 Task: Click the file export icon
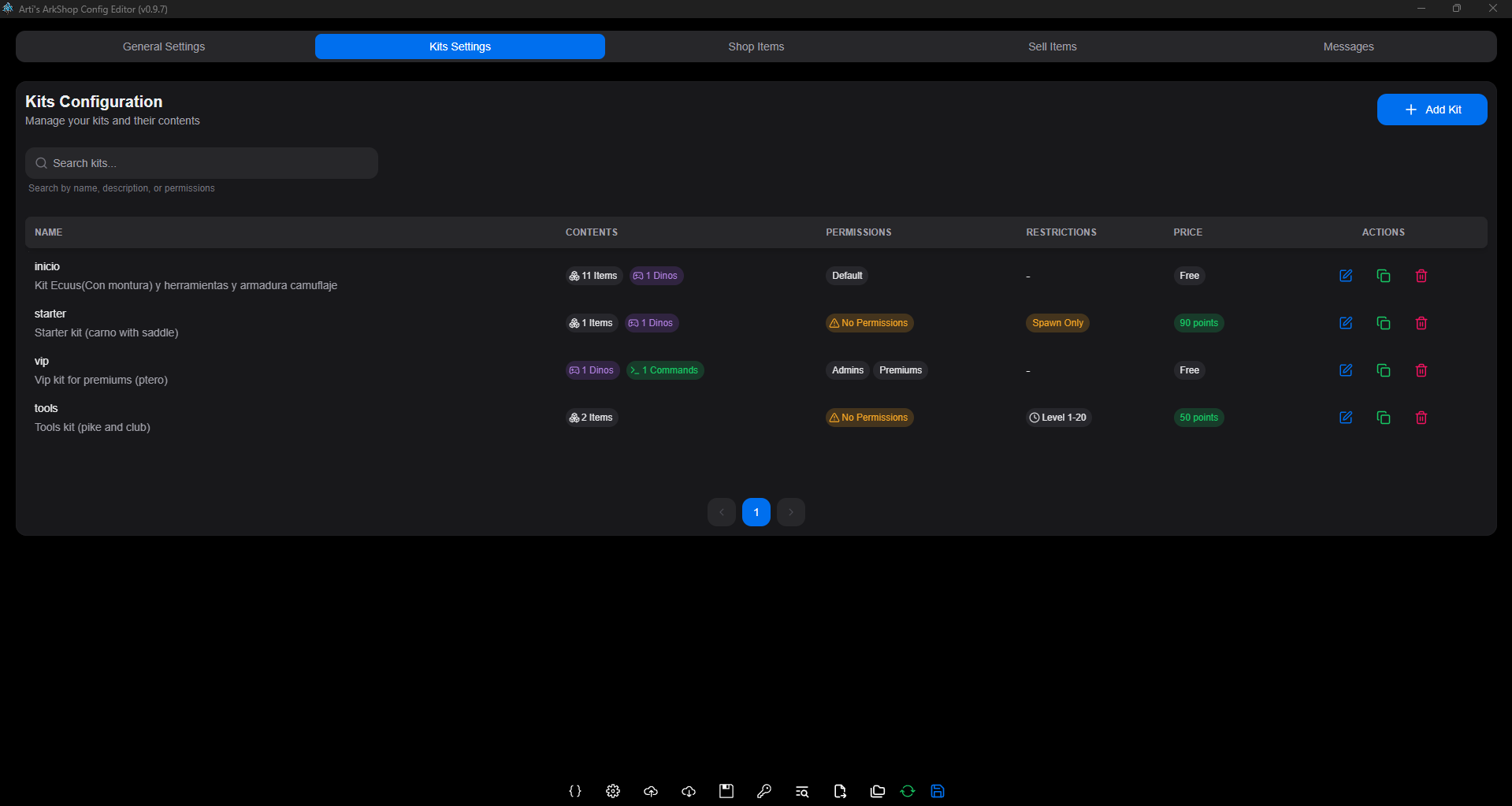[x=840, y=791]
